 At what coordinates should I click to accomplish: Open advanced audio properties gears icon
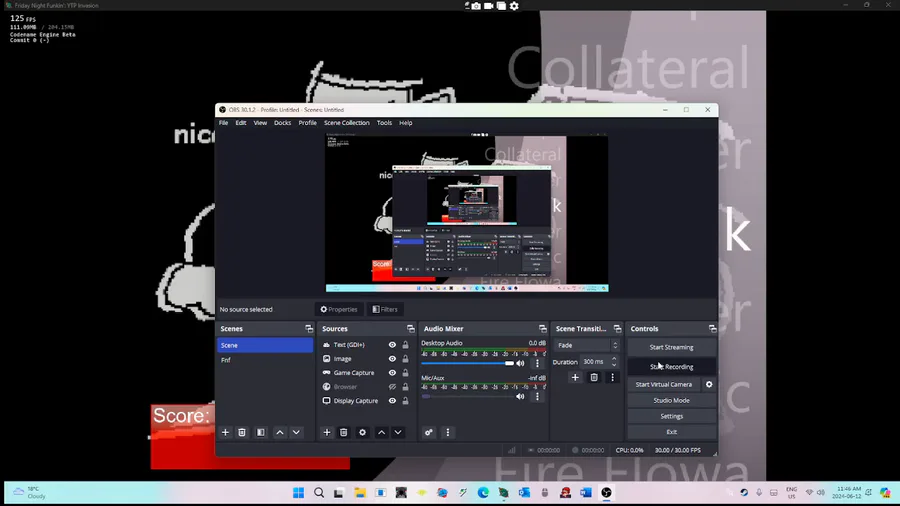429,433
